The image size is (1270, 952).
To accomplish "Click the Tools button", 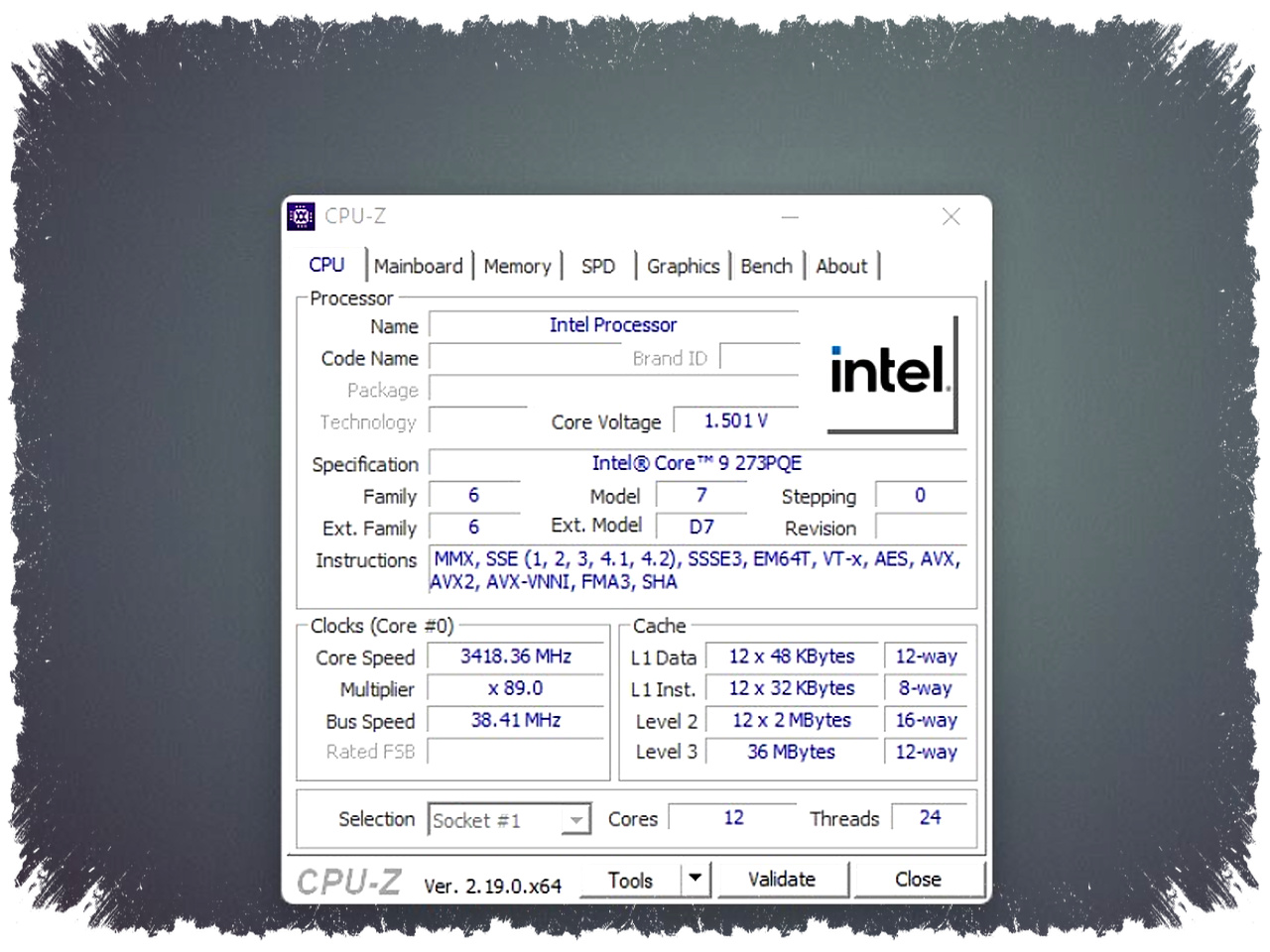I will pos(630,881).
